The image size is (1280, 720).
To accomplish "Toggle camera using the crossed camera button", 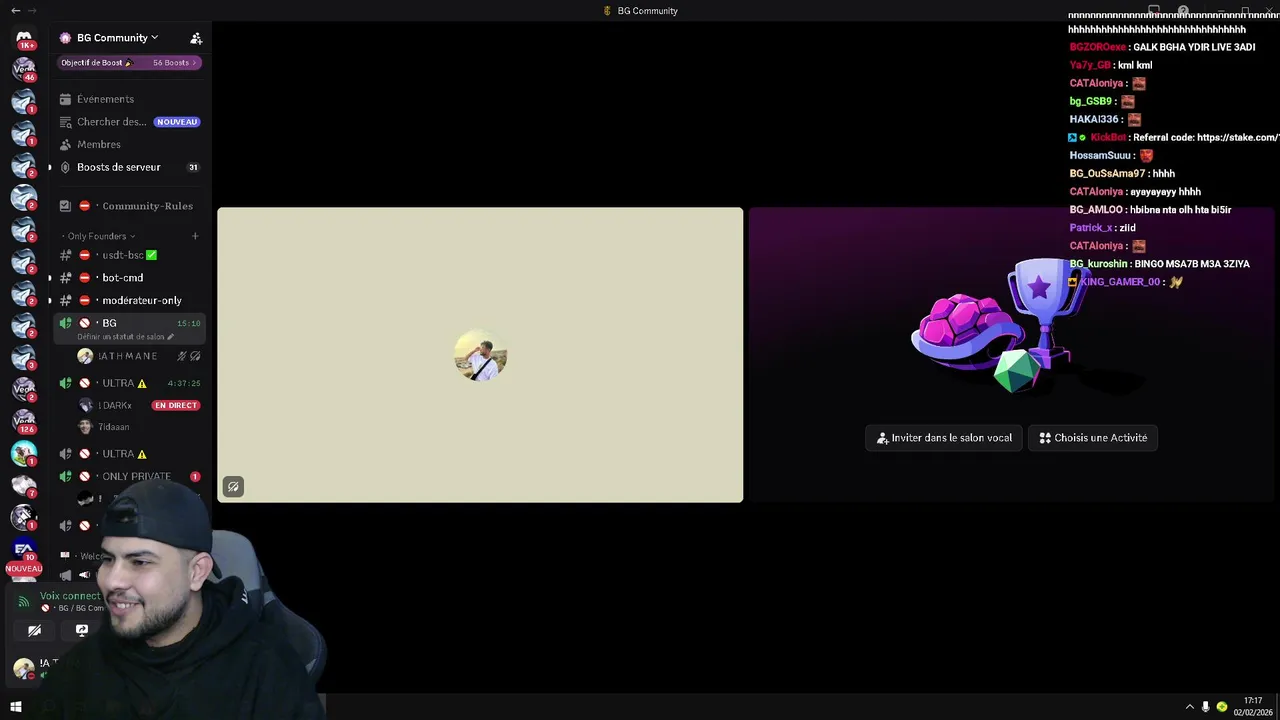I will (x=34, y=630).
